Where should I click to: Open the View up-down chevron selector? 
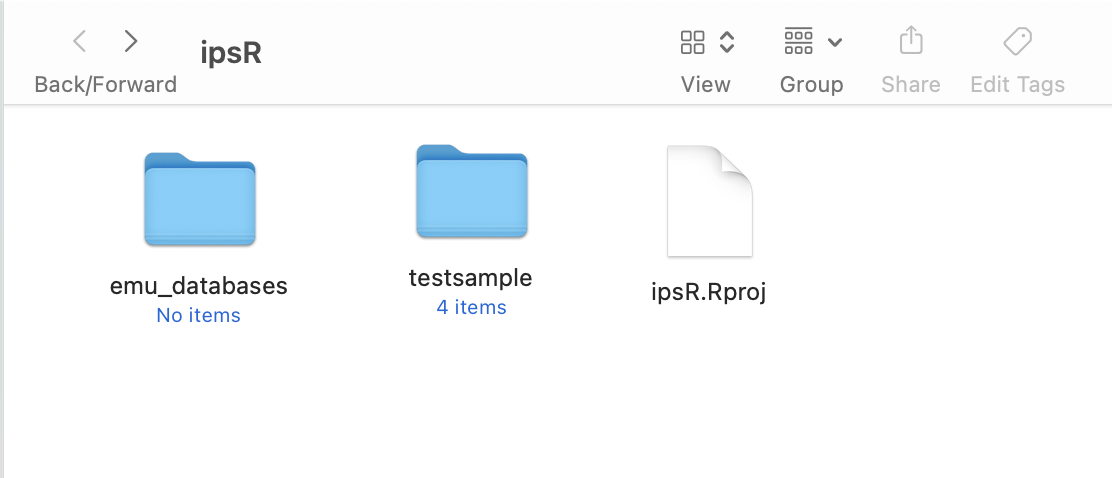pyautogui.click(x=728, y=42)
